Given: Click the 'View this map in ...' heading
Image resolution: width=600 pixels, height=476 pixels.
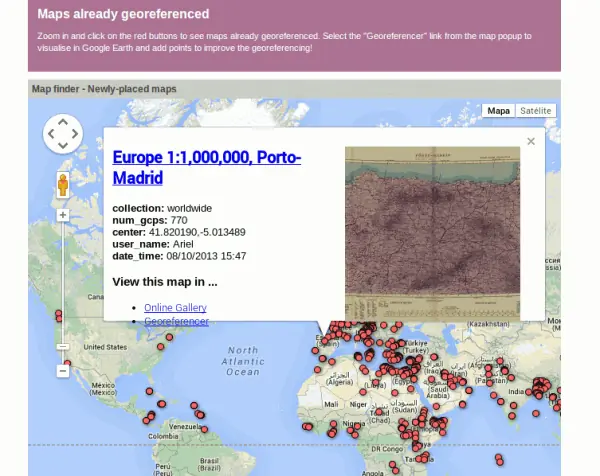Looking at the screenshot, I should click(x=165, y=282).
